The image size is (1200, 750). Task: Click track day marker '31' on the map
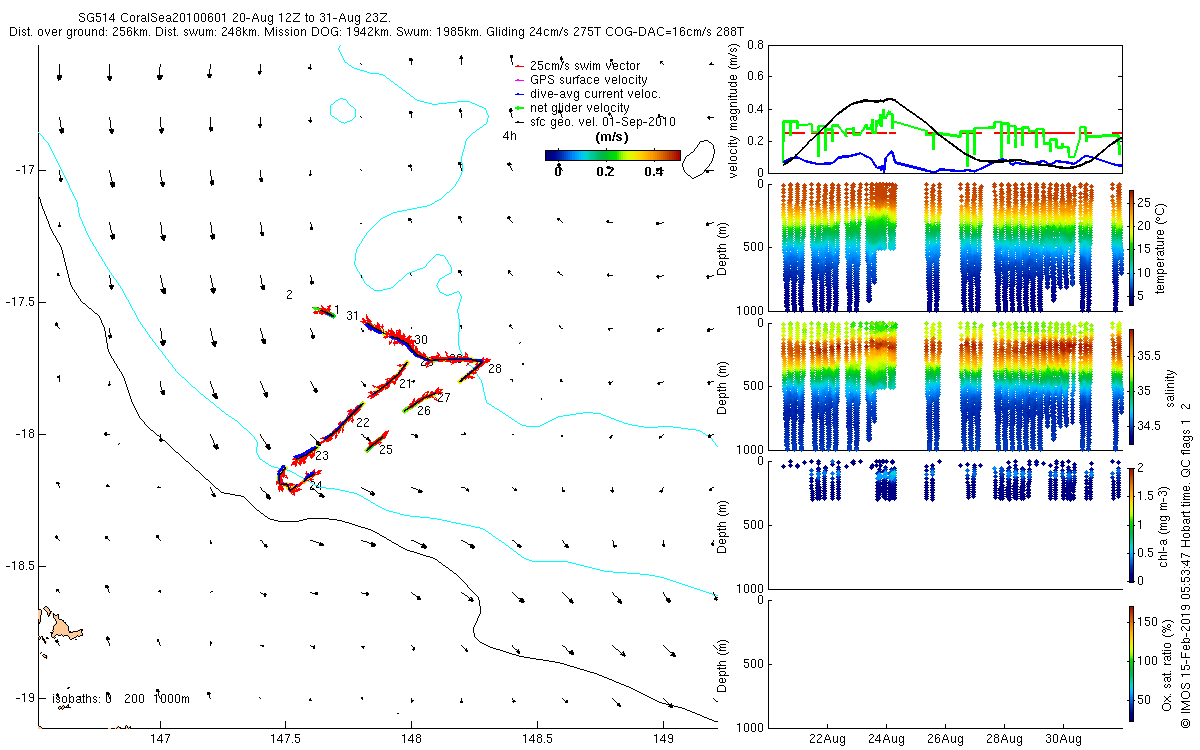click(x=352, y=316)
